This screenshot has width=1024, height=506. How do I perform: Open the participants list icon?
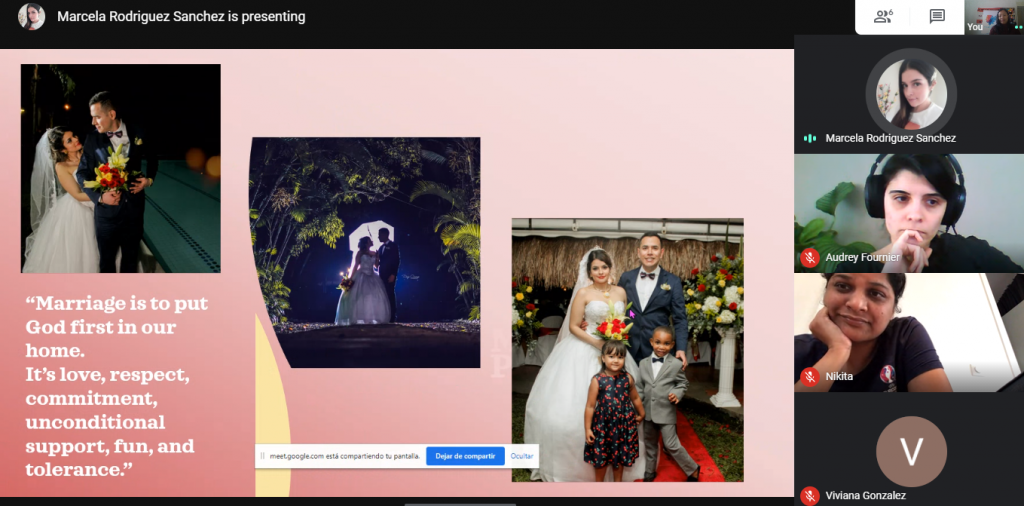tap(883, 16)
